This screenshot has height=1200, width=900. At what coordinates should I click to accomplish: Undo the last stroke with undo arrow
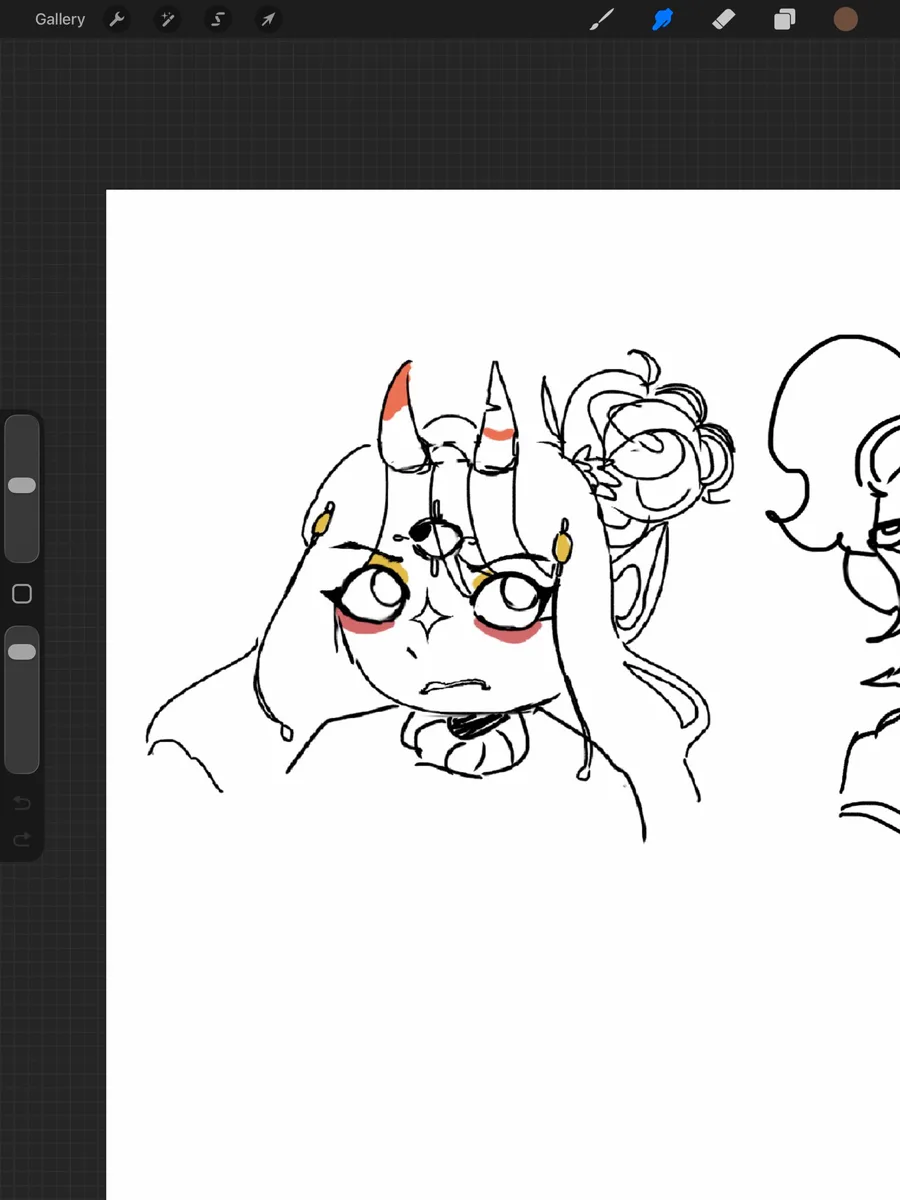pos(22,804)
